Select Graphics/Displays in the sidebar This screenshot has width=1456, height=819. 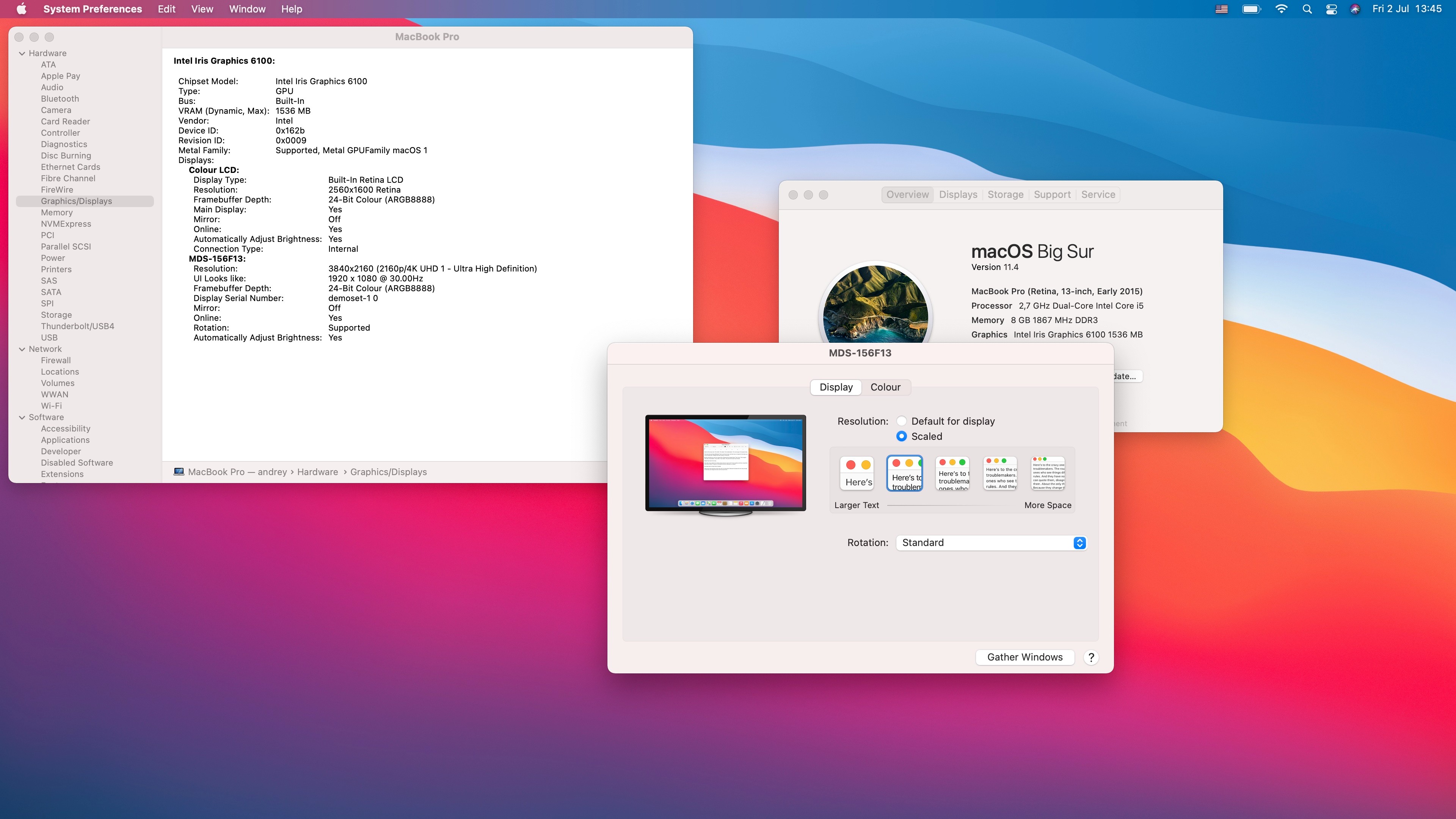[85, 201]
